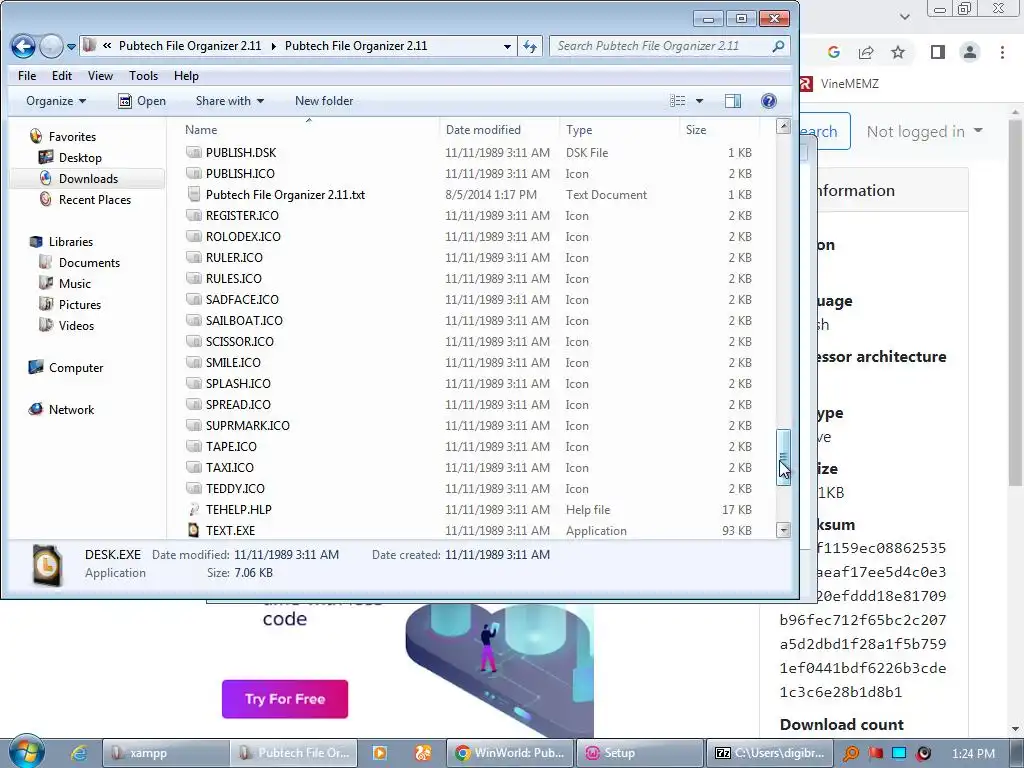Screen dimensions: 1024x768
Task: Change view with the view icon
Action: 677,101
